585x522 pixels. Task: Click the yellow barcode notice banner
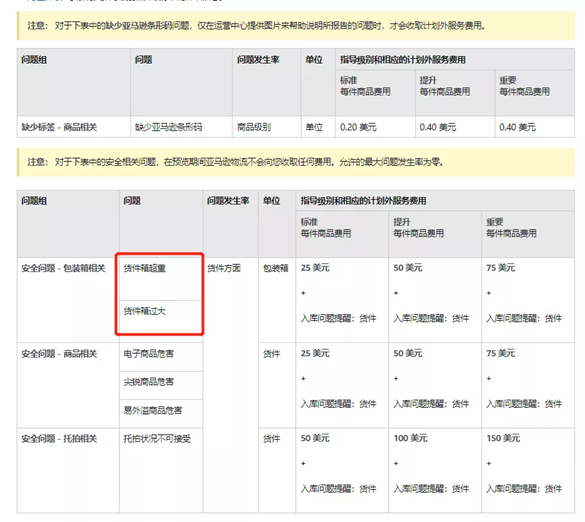point(295,26)
